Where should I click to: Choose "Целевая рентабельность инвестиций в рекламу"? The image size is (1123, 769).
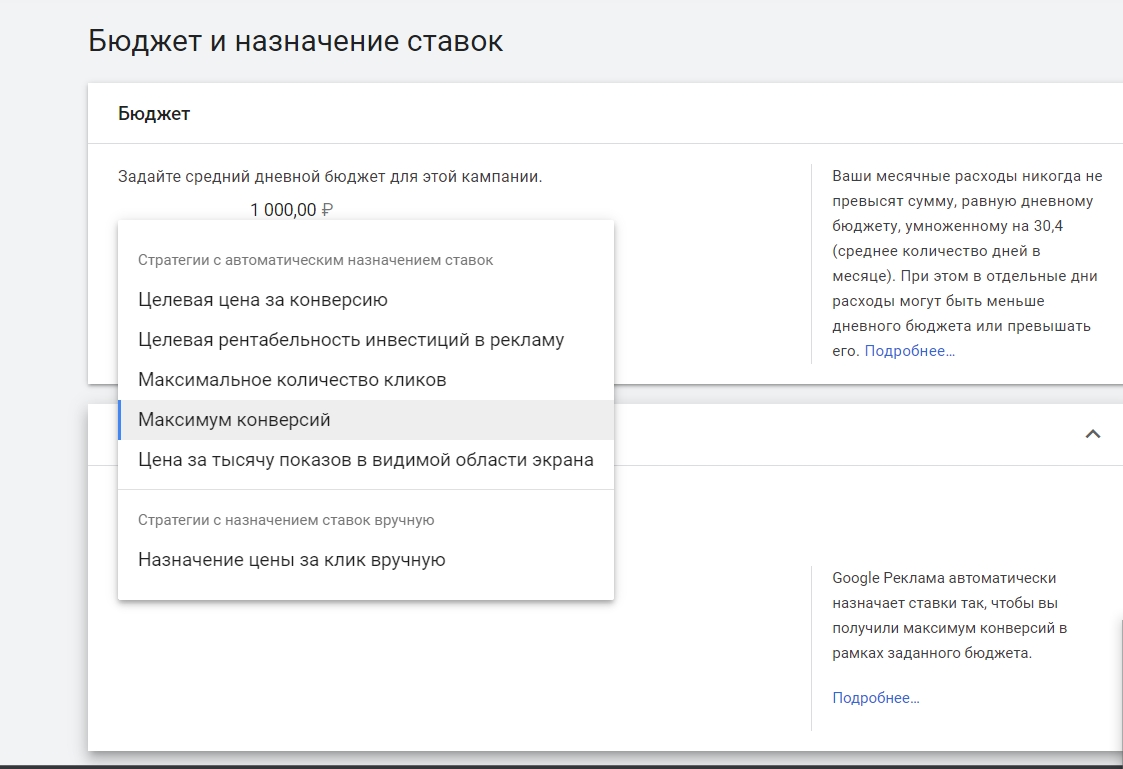(351, 340)
